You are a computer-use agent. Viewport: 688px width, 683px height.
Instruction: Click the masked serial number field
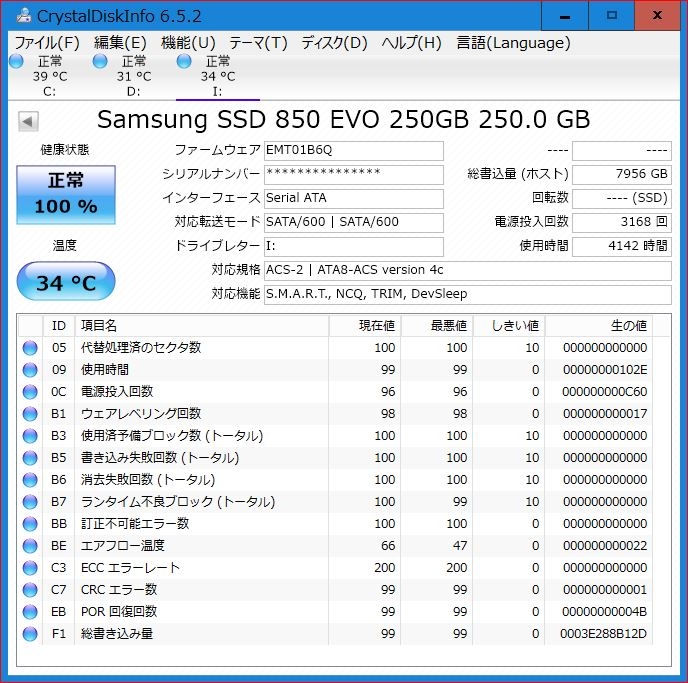pos(354,174)
